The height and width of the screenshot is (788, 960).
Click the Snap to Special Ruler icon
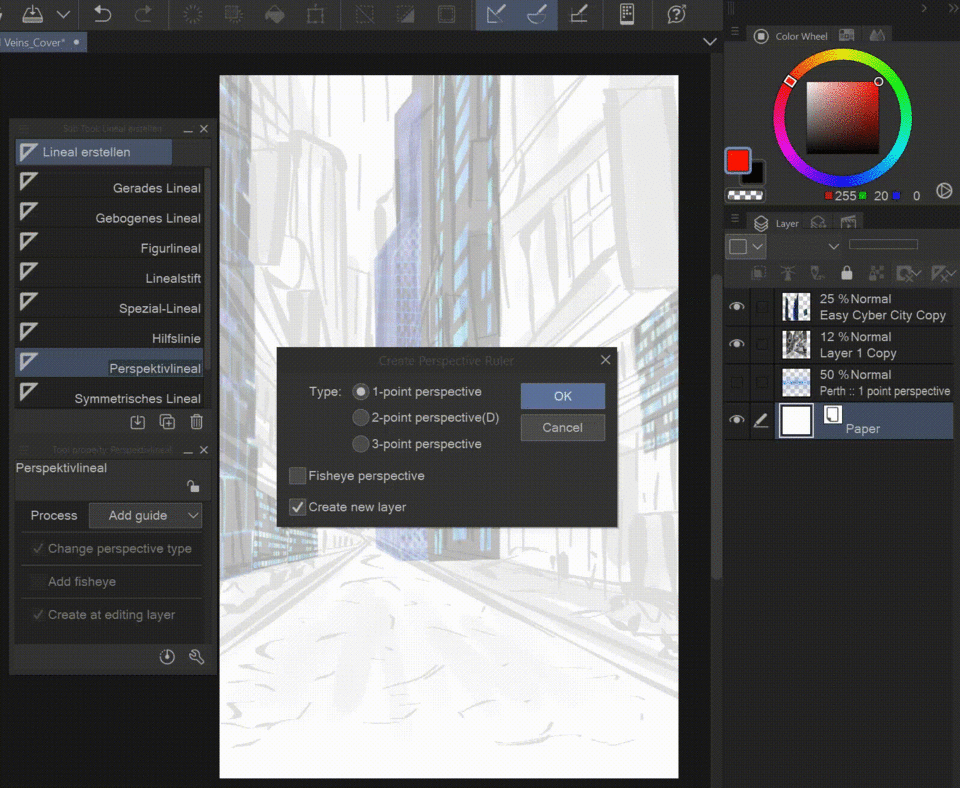[x=536, y=14]
